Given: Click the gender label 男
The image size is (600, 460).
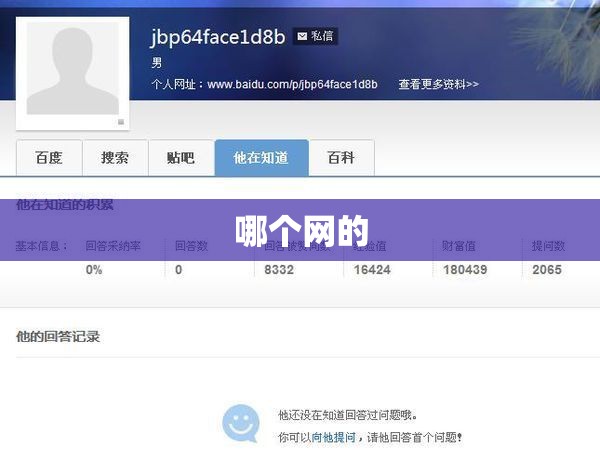Looking at the screenshot, I should coord(157,62).
